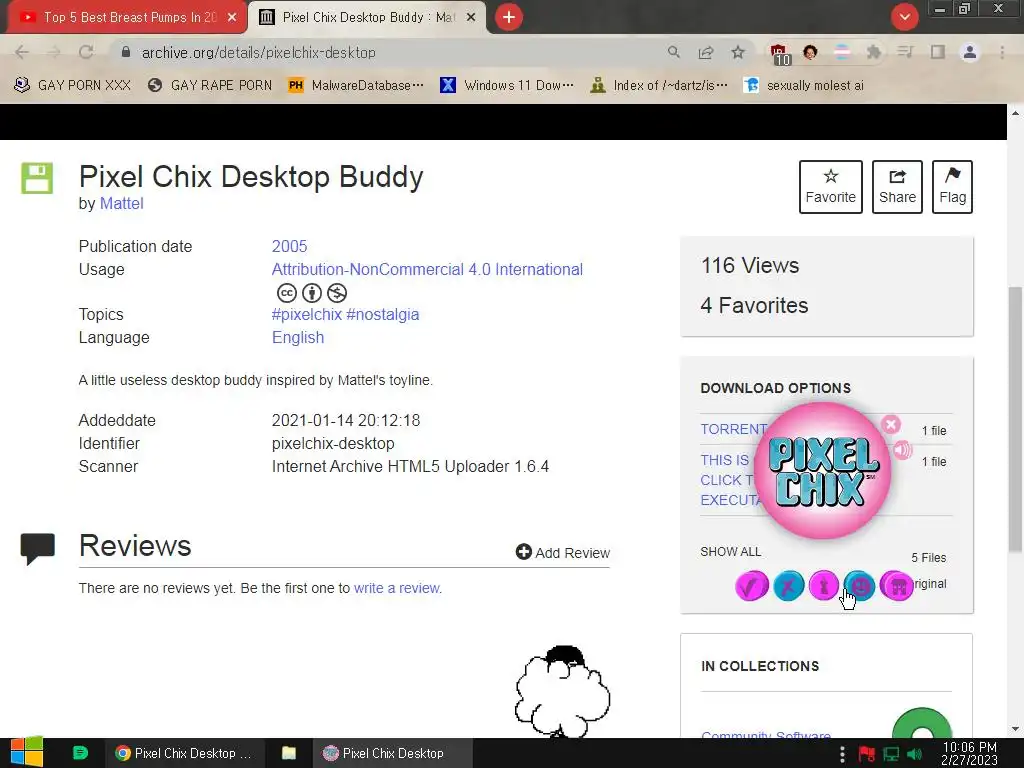Click the pink checkmark Pixel Chix button
This screenshot has width=1024, height=768.
point(752,585)
